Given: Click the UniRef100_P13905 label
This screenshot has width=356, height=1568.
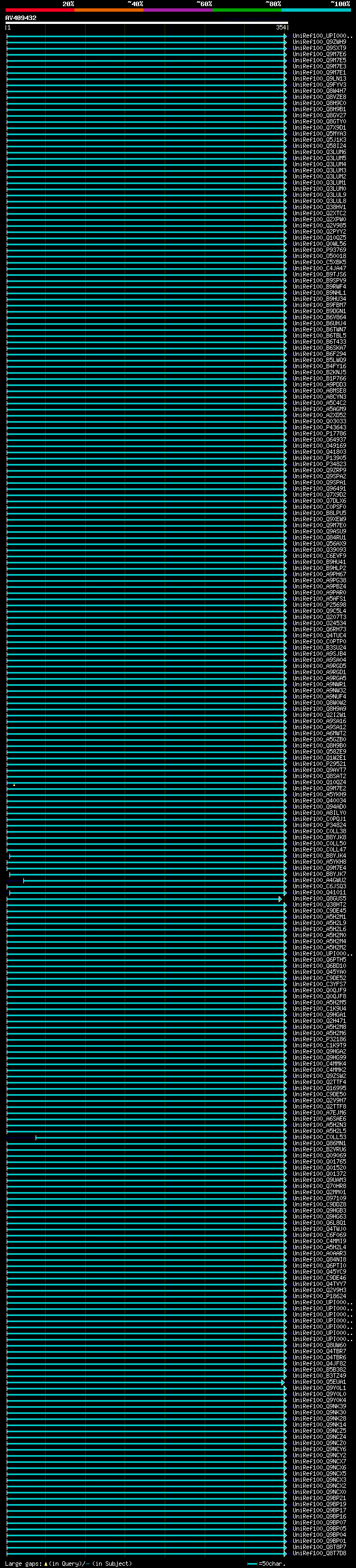Looking at the screenshot, I should tap(319, 458).
